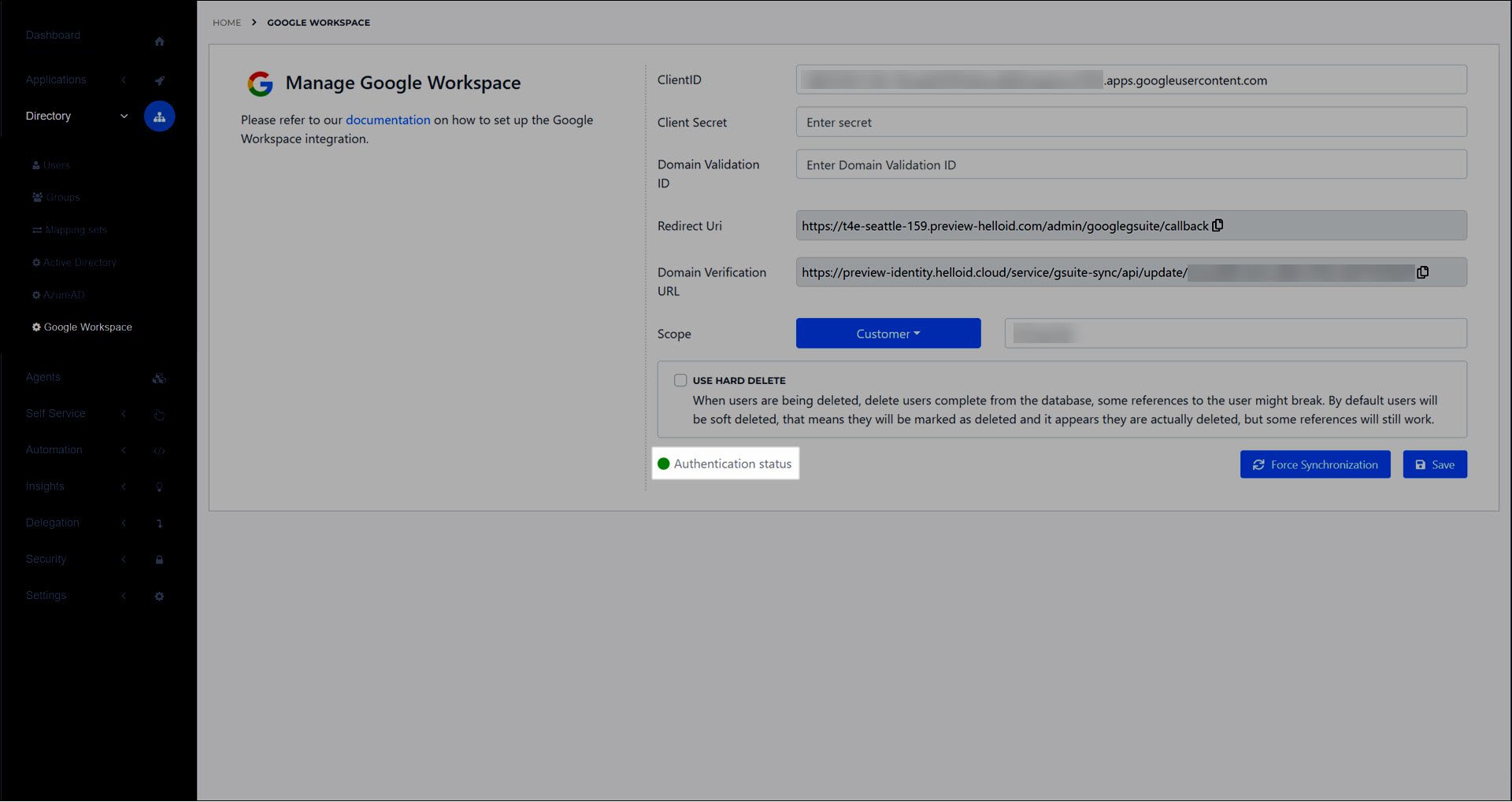Click the Domain Verification URL field
1512x802 pixels.
pyautogui.click(x=1132, y=272)
